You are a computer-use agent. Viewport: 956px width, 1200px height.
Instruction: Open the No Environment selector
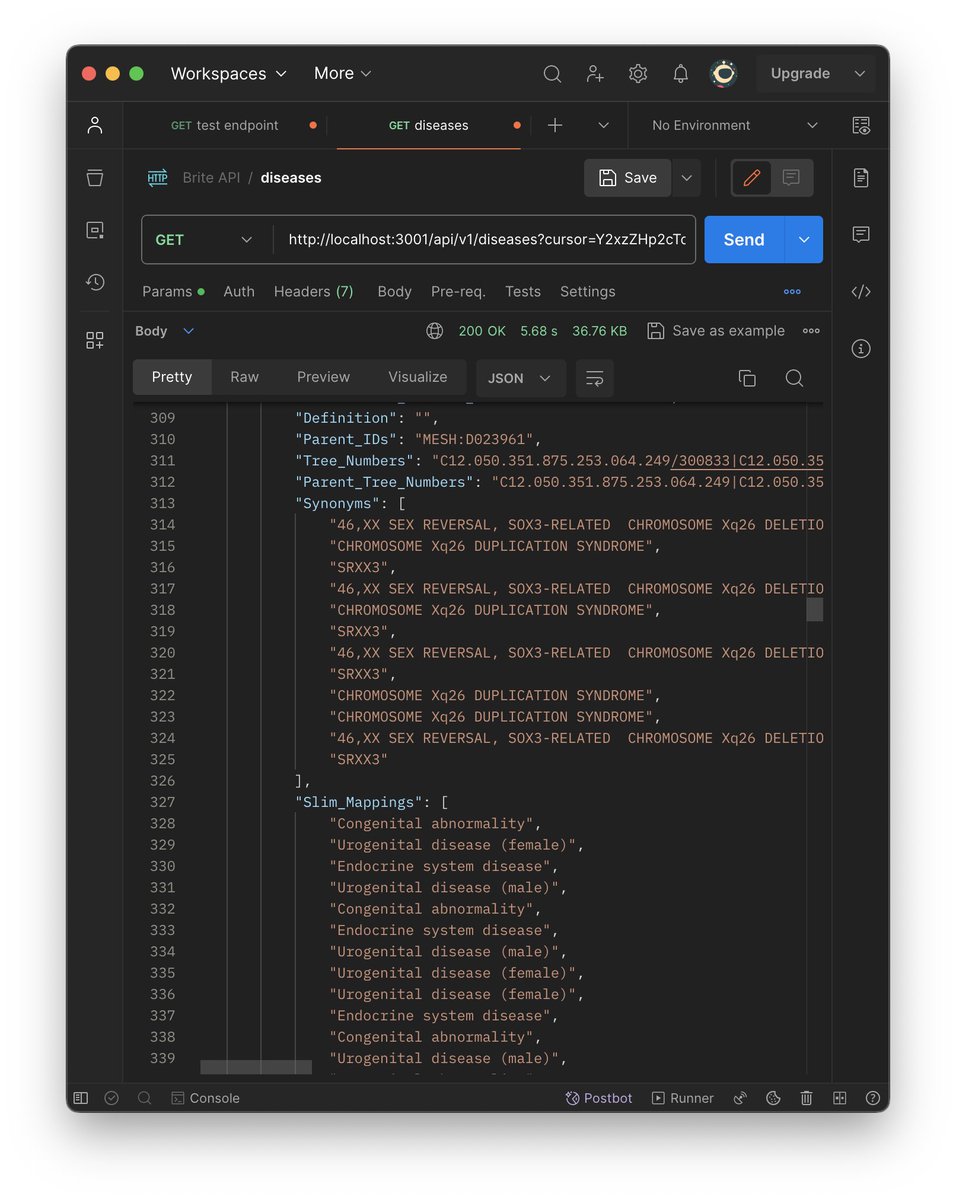734,125
